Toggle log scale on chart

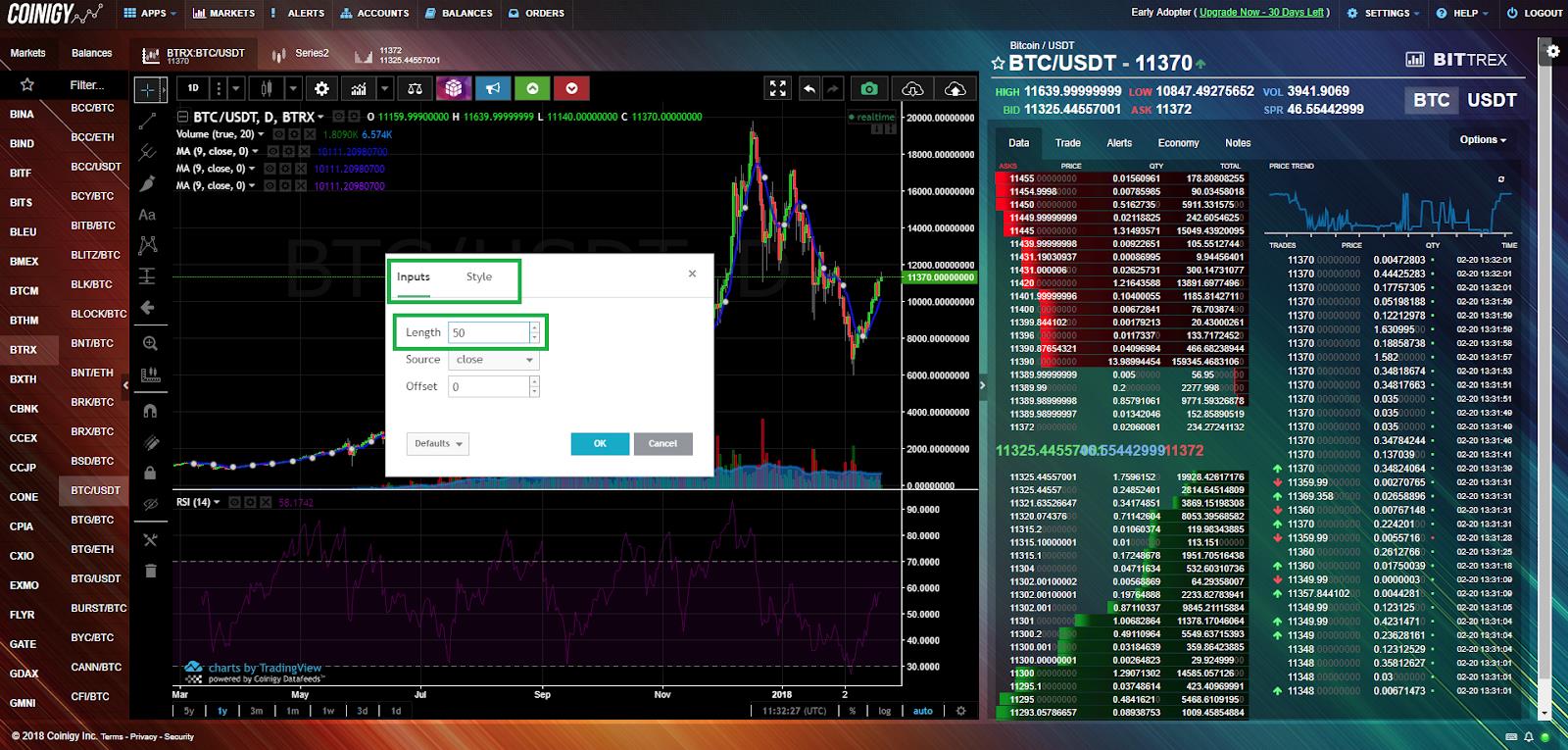point(885,711)
